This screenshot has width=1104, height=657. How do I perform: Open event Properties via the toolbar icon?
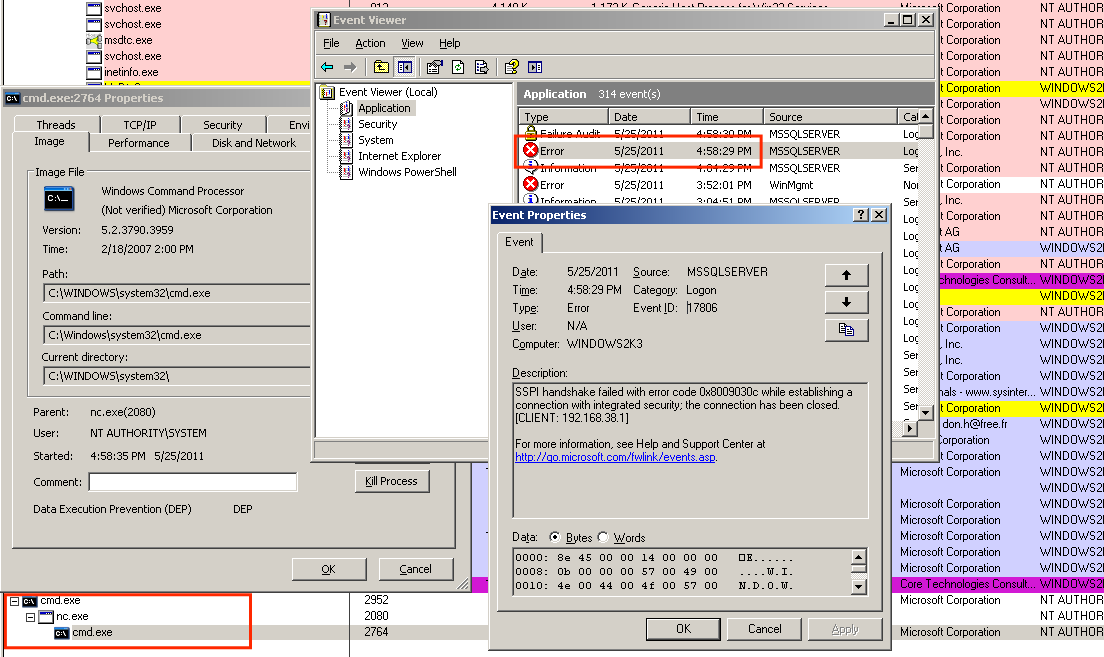[x=433, y=66]
